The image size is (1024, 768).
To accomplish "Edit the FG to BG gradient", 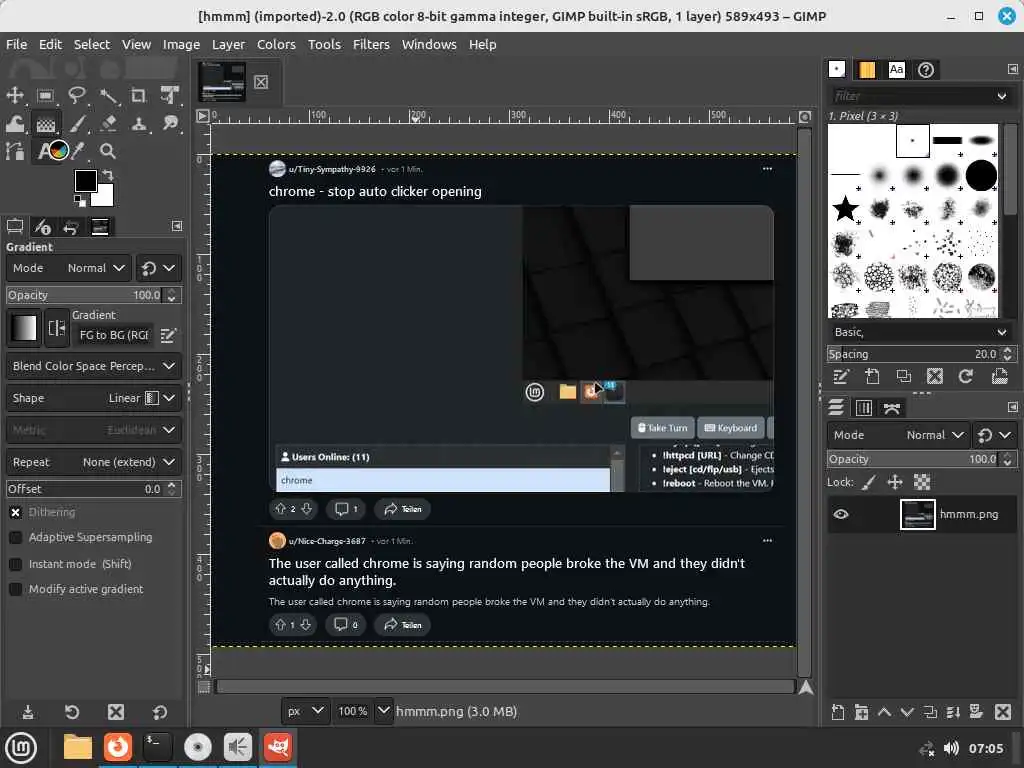I will coord(168,336).
